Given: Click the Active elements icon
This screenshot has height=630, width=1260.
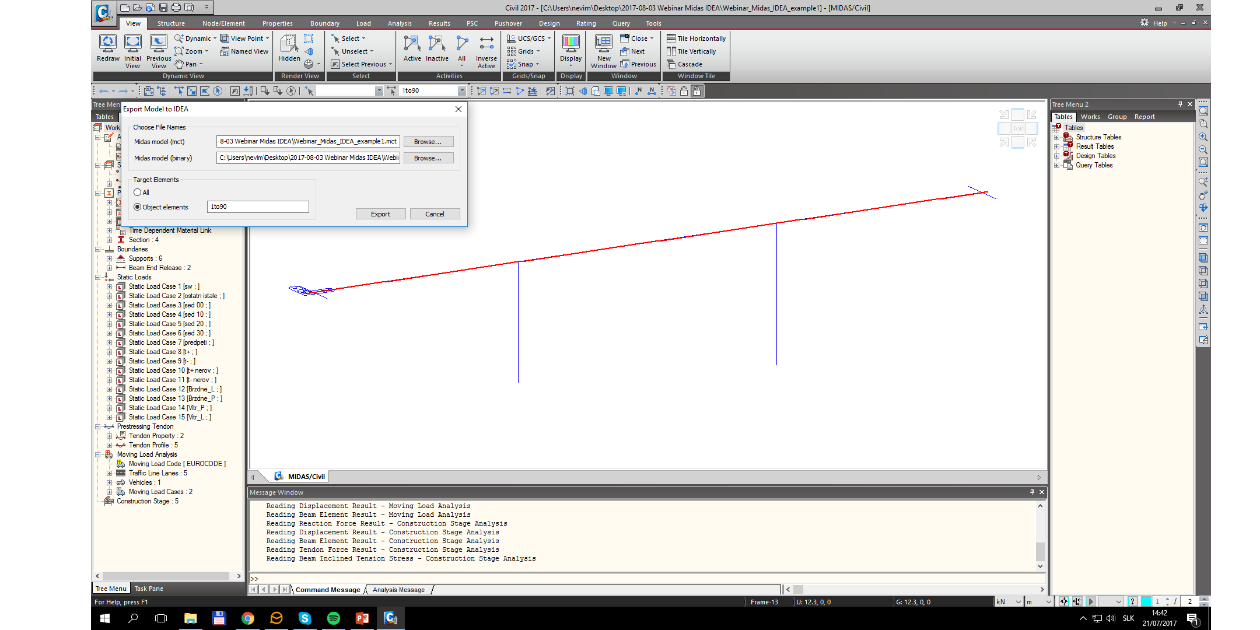Looking at the screenshot, I should coord(411,44).
